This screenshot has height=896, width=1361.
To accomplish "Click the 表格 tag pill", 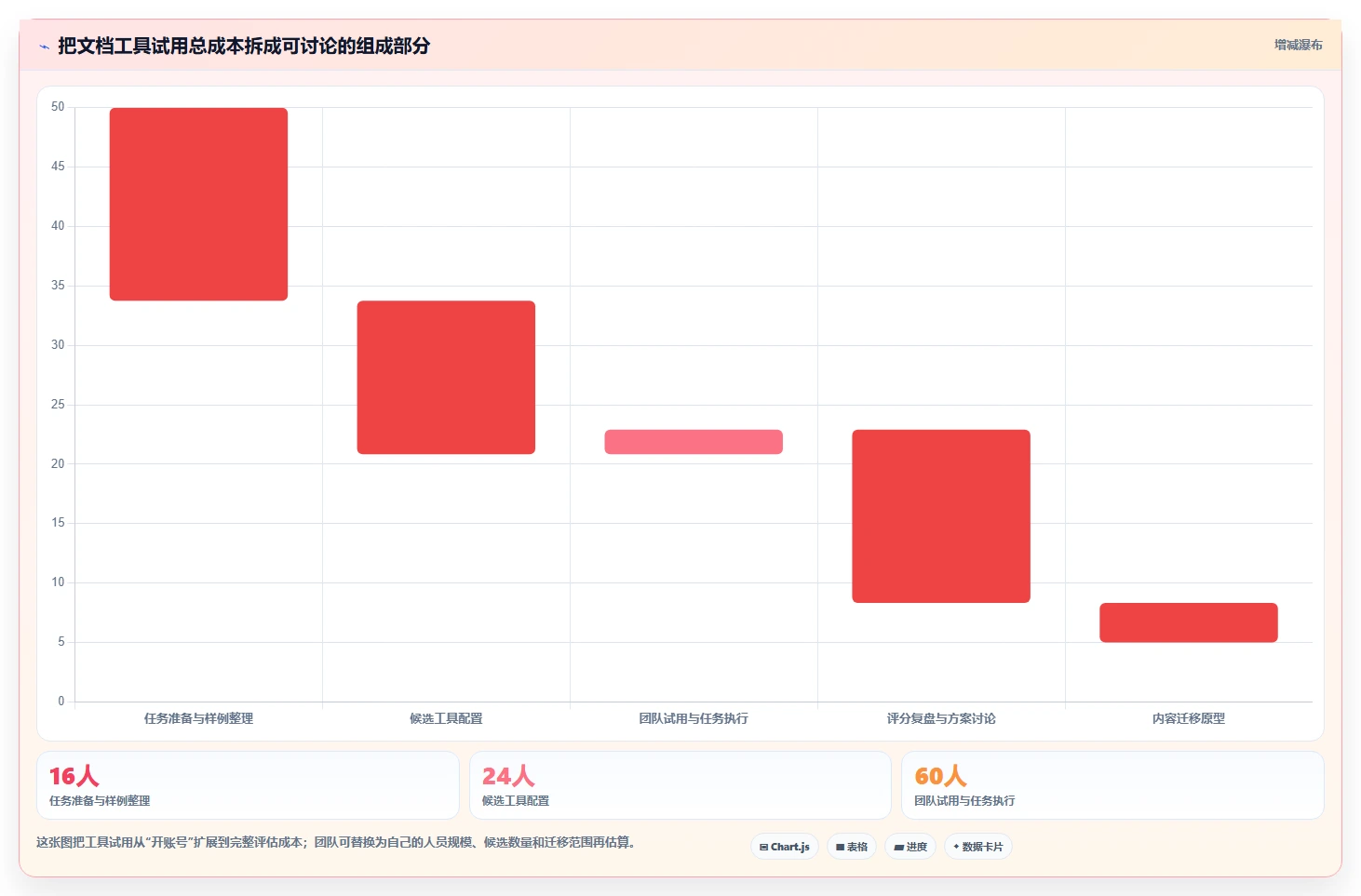I will click(x=852, y=847).
